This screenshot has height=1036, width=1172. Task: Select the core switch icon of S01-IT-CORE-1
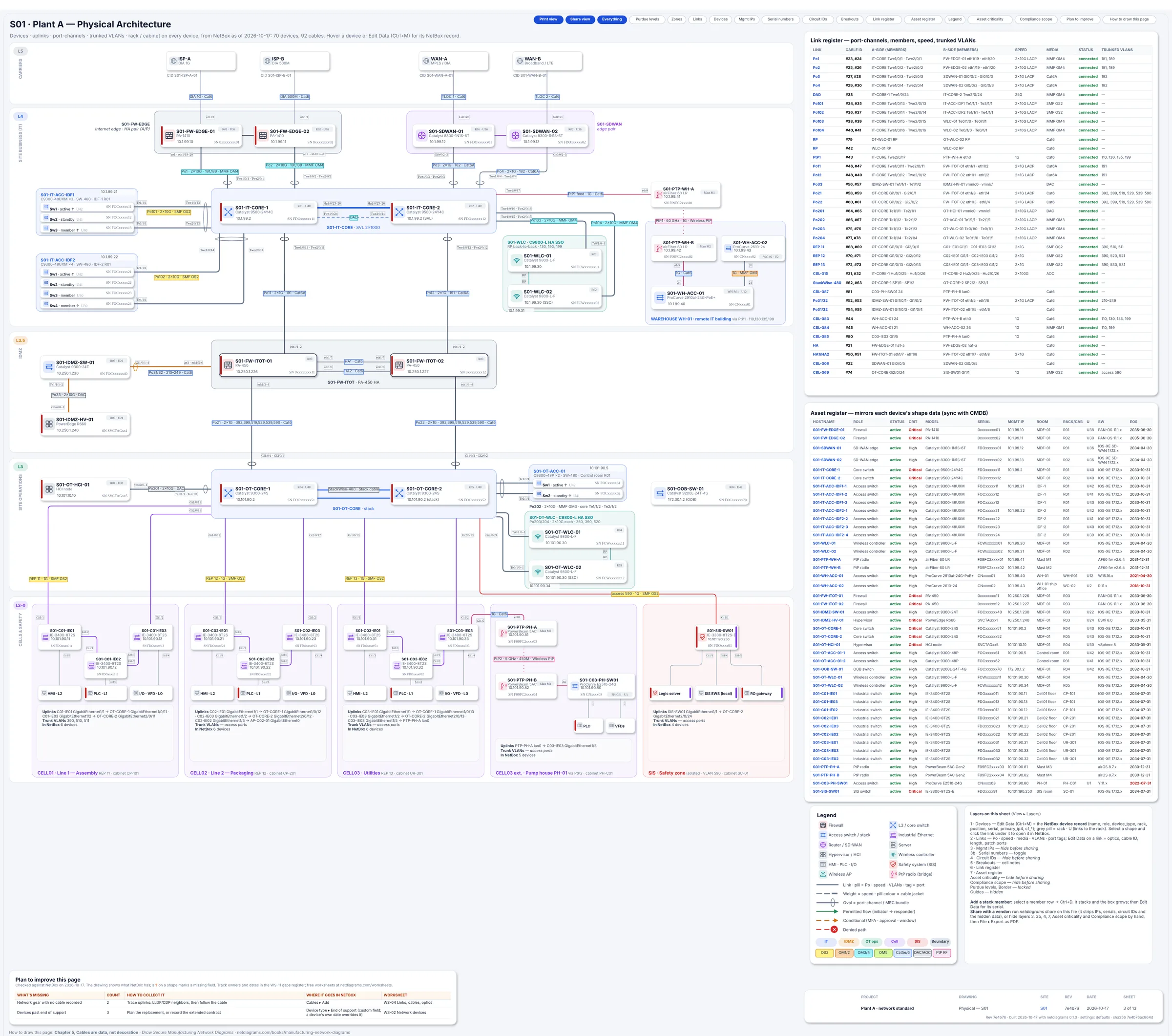click(228, 212)
